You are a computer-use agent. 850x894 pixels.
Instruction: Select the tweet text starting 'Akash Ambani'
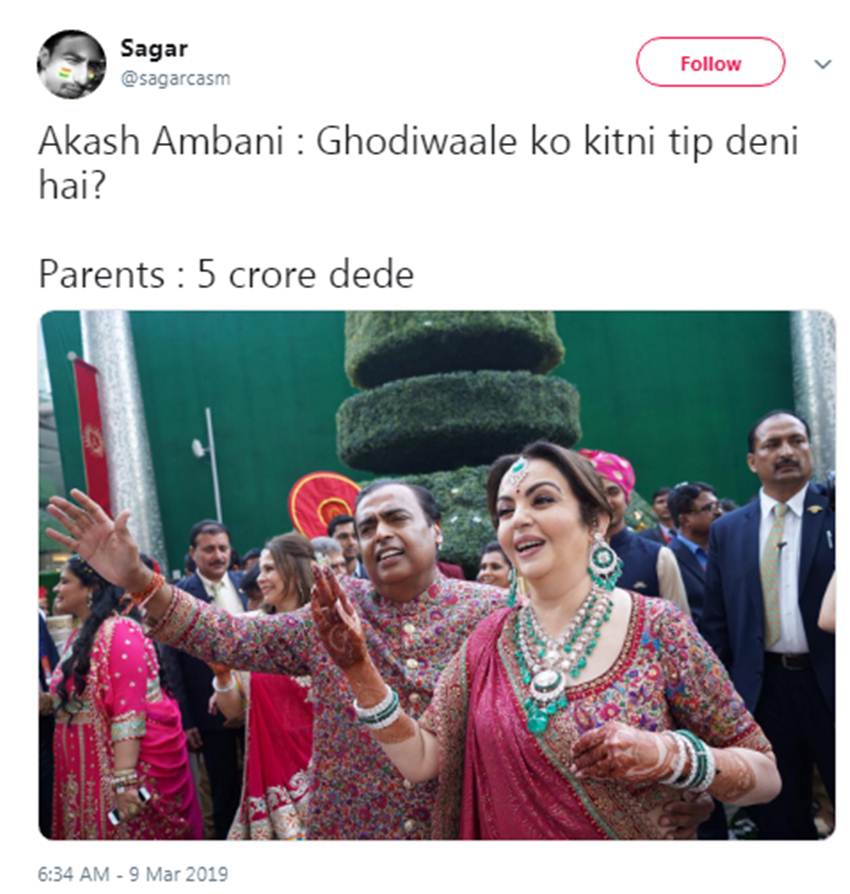coord(418,164)
